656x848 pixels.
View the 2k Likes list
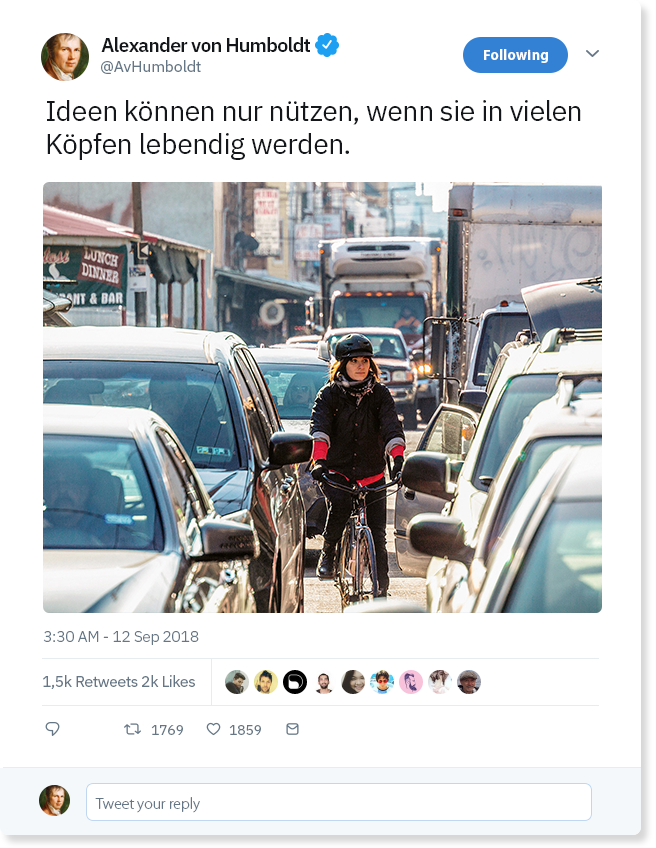(x=168, y=681)
